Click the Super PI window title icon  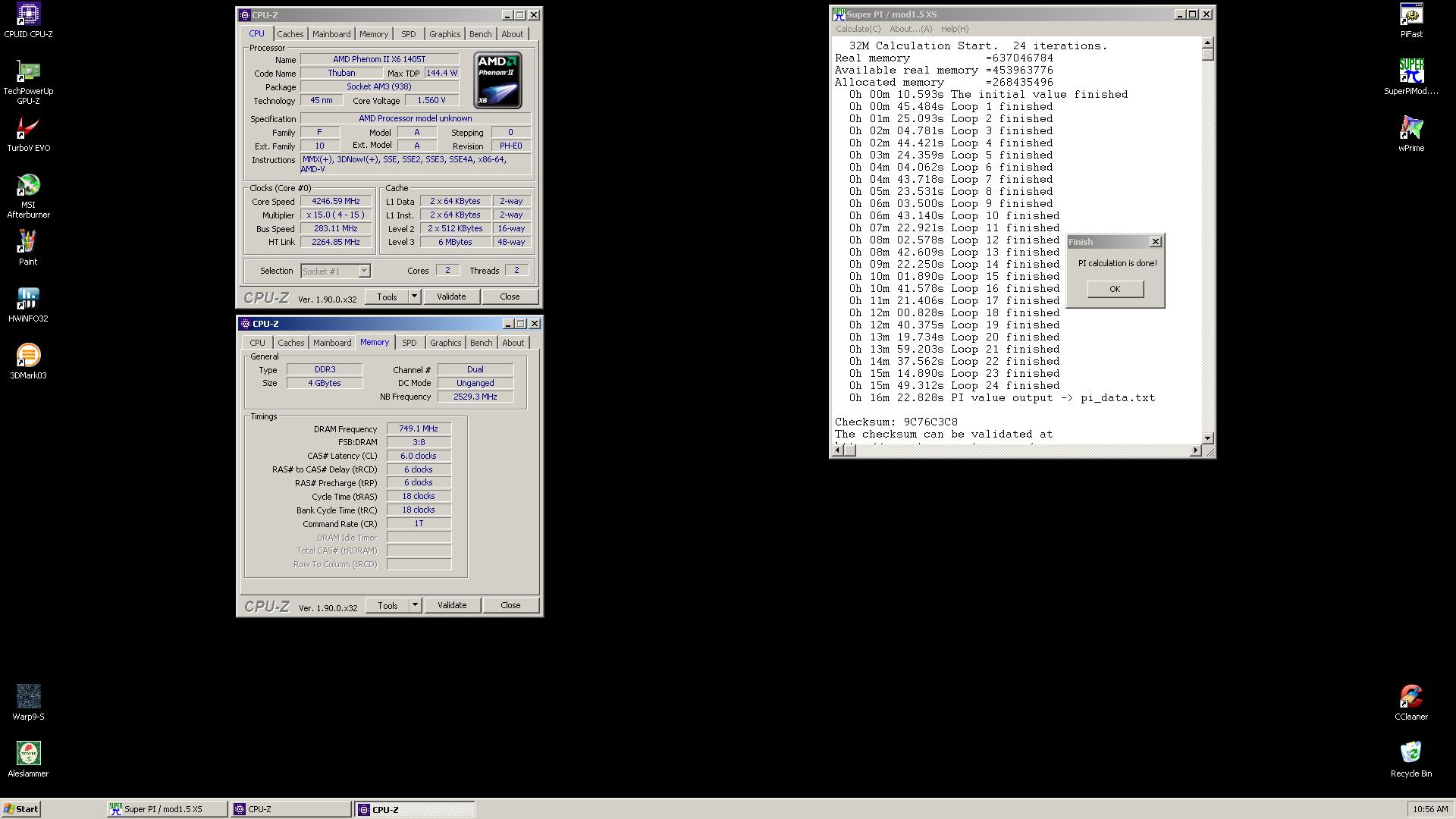pos(838,14)
